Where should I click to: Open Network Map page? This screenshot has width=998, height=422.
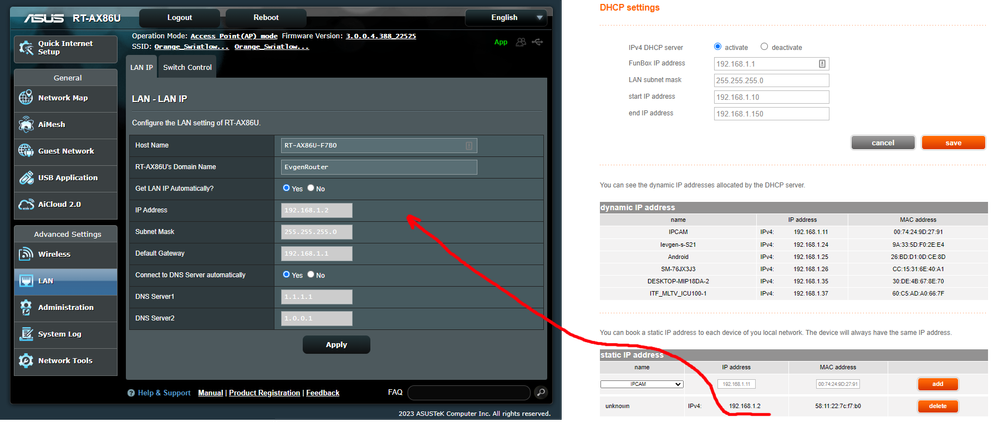pos(66,98)
